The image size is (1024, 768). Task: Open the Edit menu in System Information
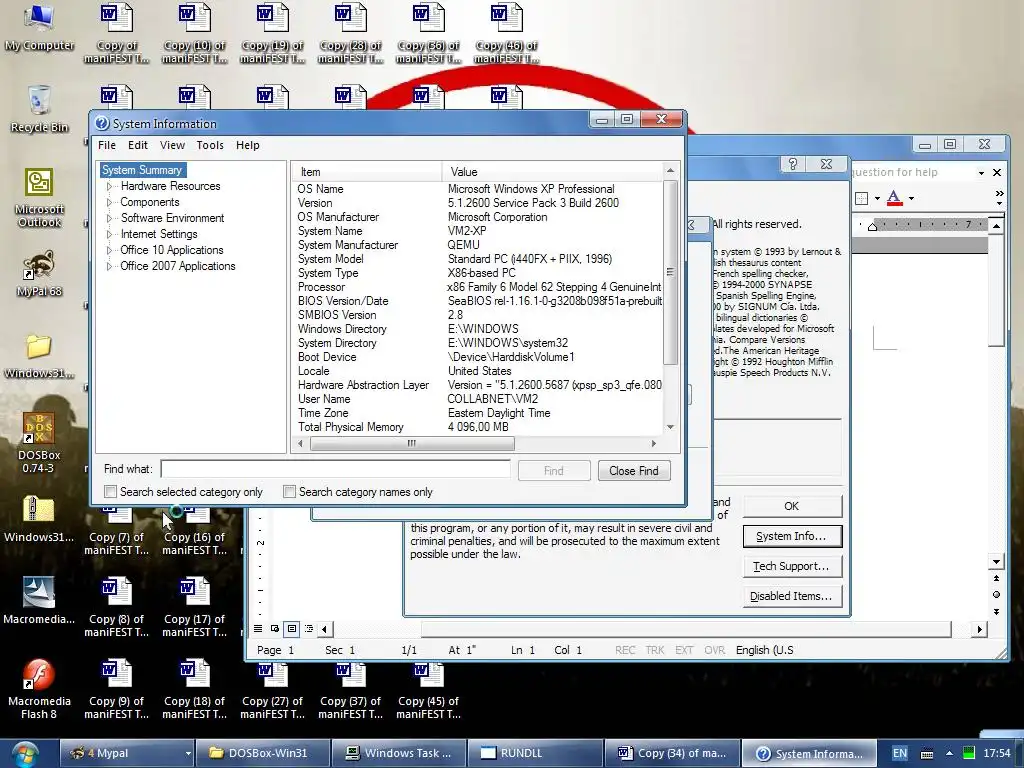[x=137, y=145]
